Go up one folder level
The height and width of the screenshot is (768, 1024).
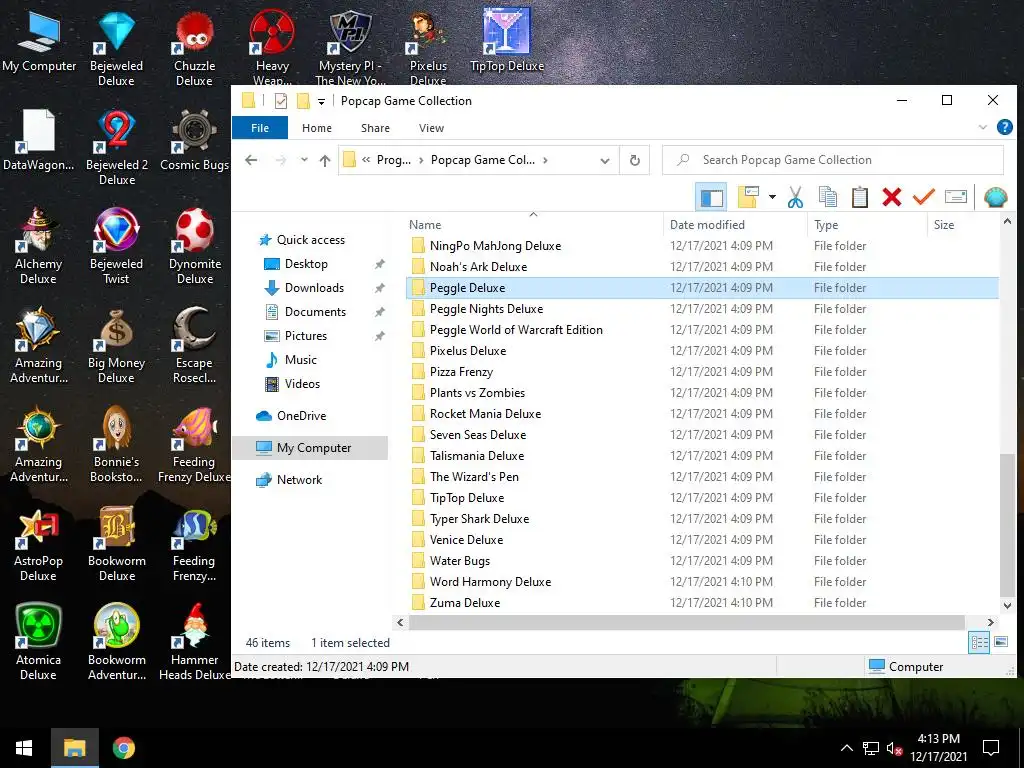(x=325, y=160)
